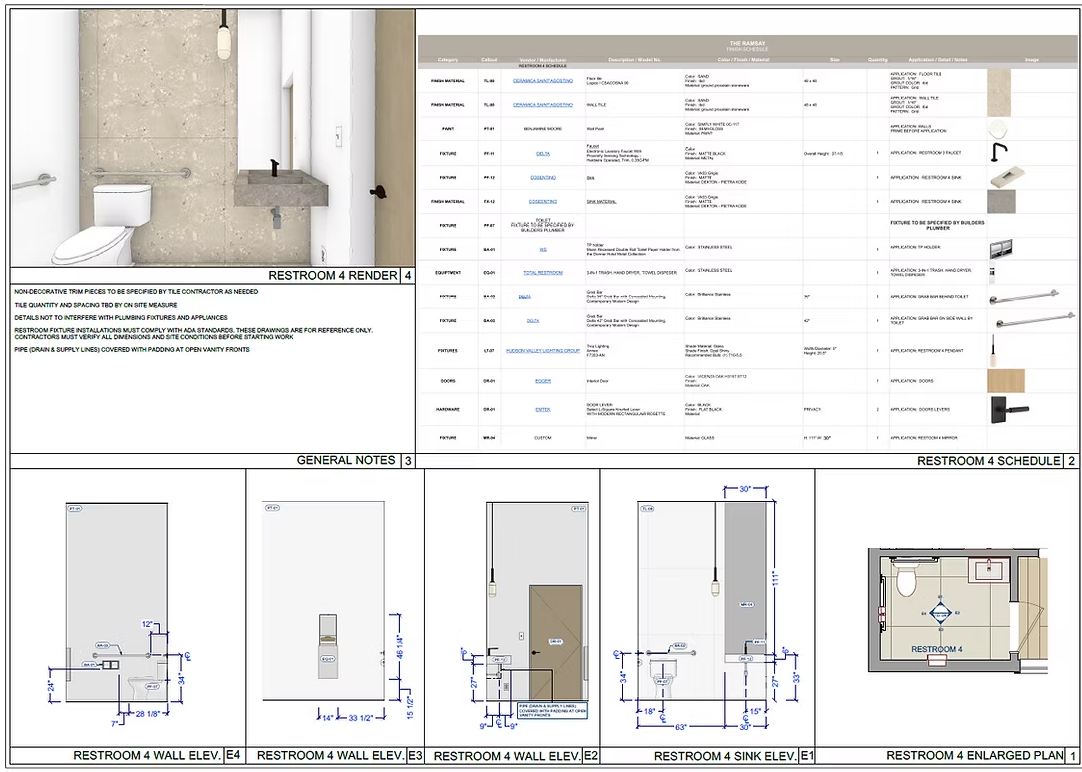
Task: Click the E4 elevation number box
Action: pyautogui.click(x=233, y=755)
